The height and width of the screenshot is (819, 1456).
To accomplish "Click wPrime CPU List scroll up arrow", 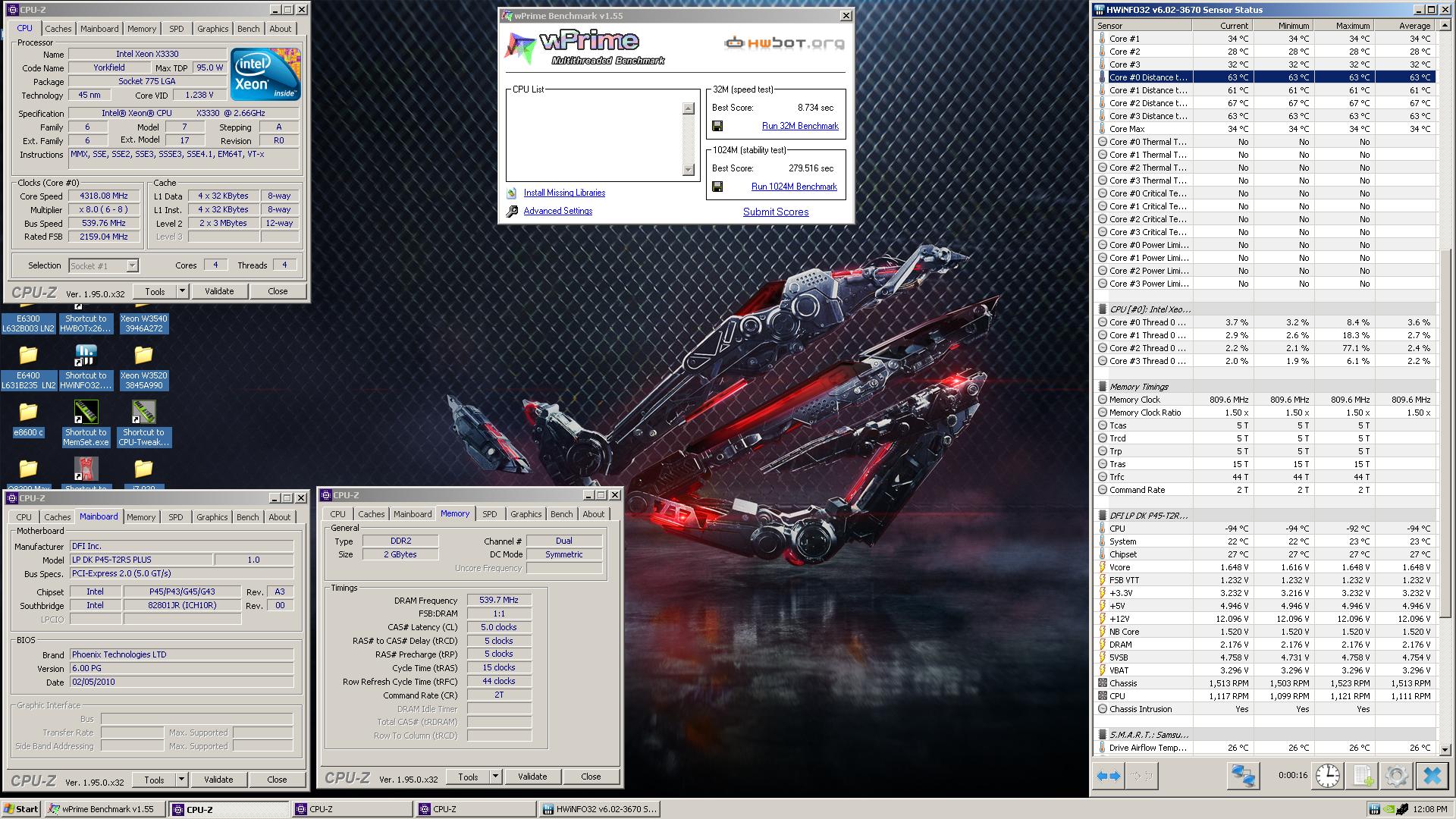I will (x=689, y=108).
